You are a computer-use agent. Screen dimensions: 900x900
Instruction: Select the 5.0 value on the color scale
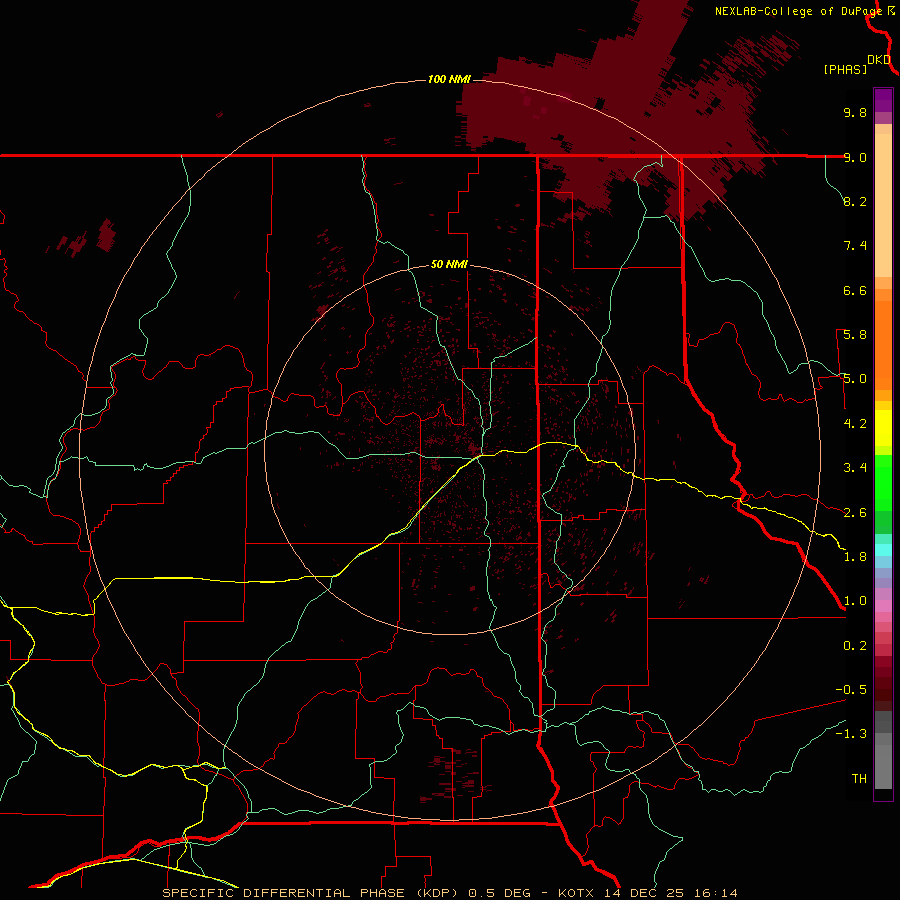(x=855, y=379)
